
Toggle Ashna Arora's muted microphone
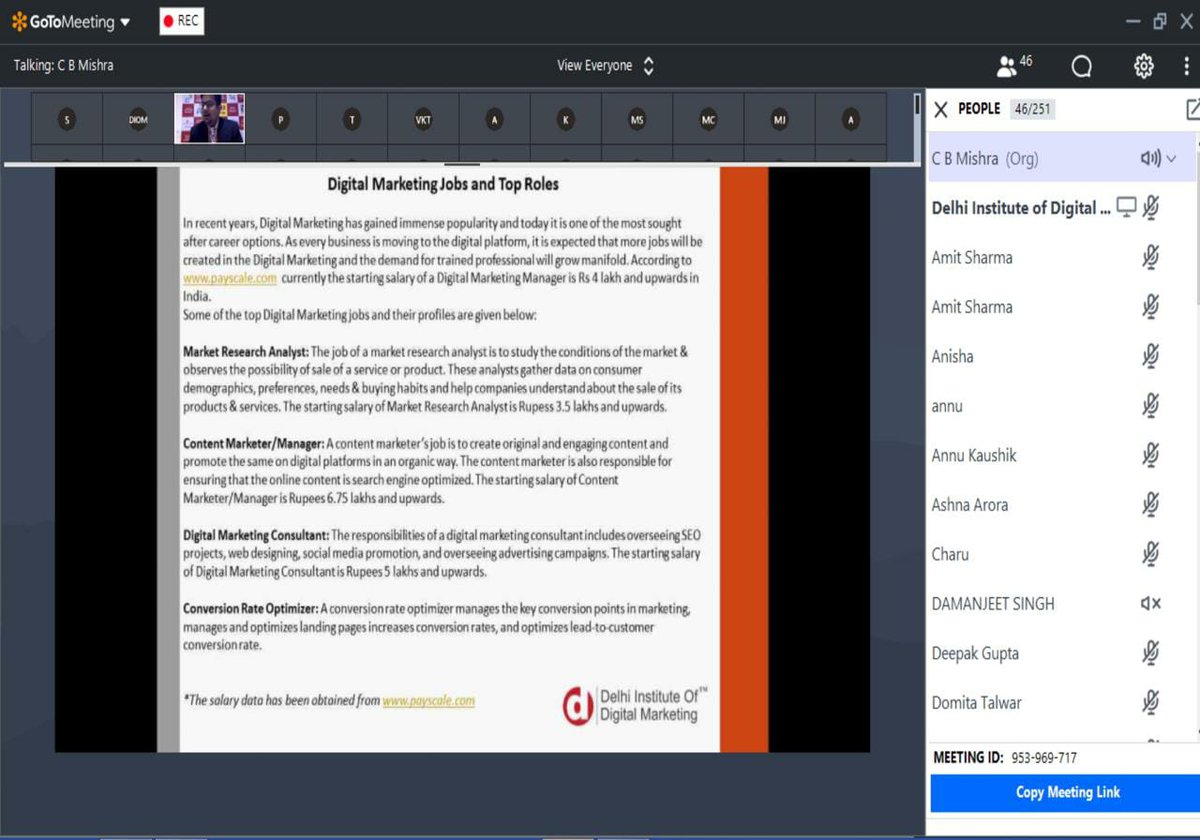tap(1151, 505)
